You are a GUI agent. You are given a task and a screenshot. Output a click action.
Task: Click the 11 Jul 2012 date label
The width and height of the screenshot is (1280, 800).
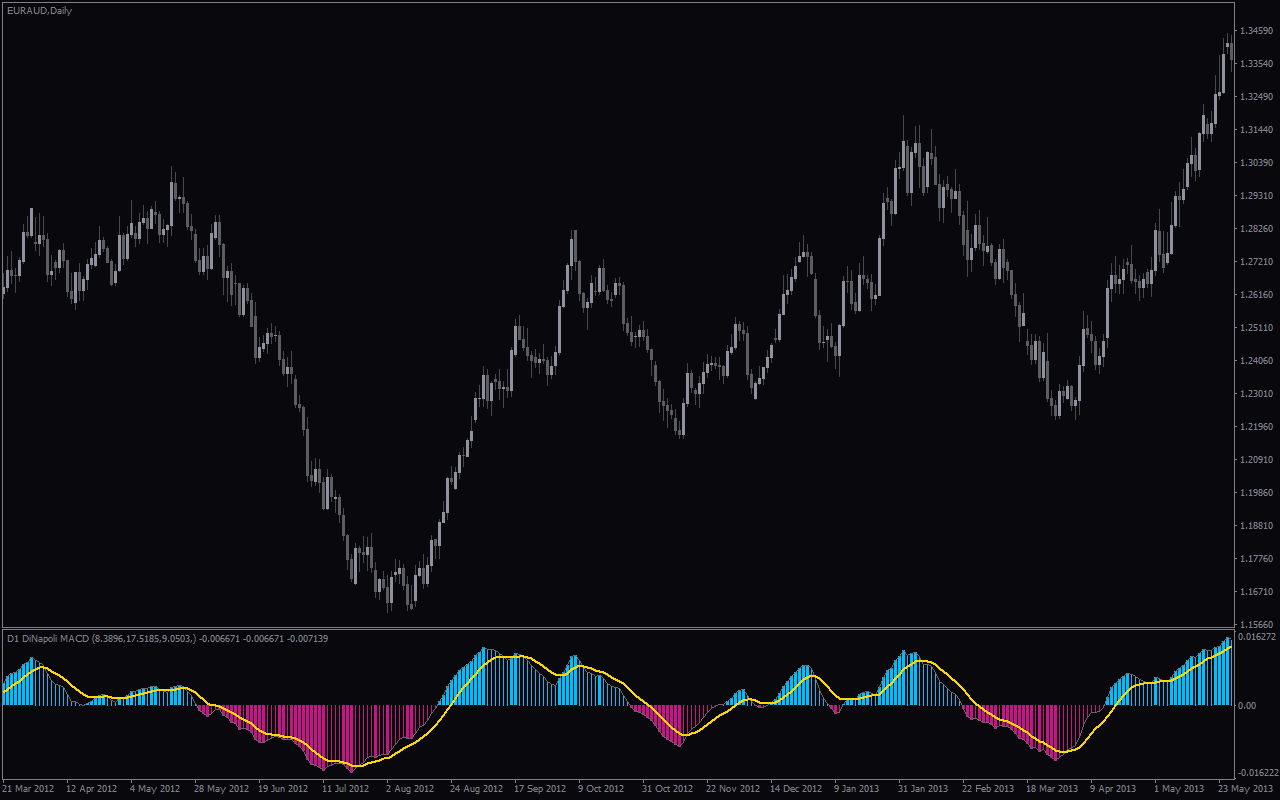pos(346,789)
